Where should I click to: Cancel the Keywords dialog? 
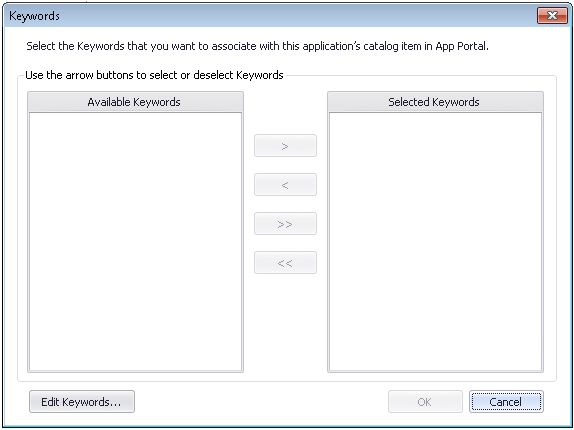click(x=506, y=401)
